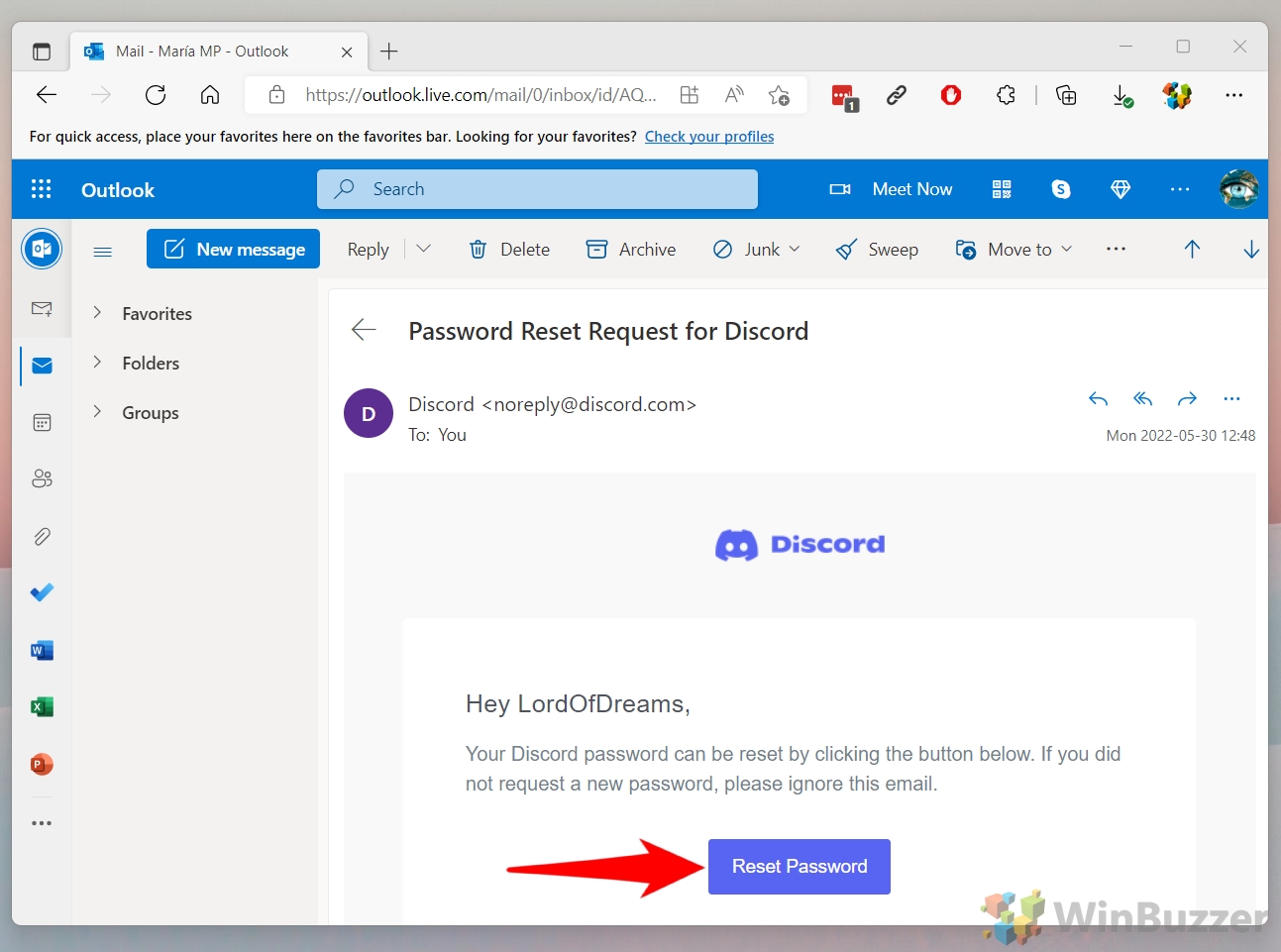Open the account profile picture
Image resolution: width=1281 pixels, height=952 pixels.
pyautogui.click(x=1238, y=189)
